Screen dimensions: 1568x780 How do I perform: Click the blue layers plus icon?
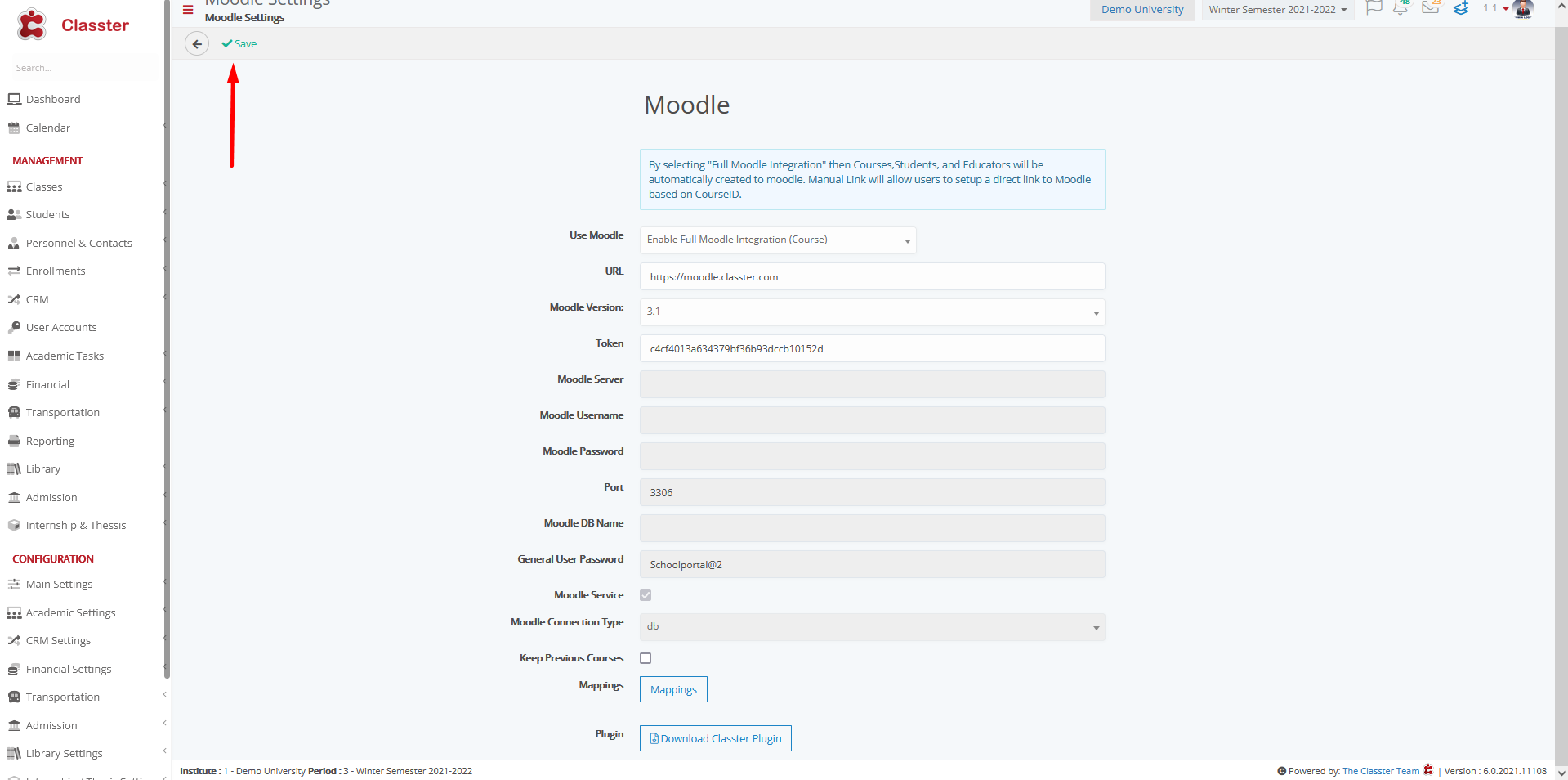pyautogui.click(x=1461, y=8)
